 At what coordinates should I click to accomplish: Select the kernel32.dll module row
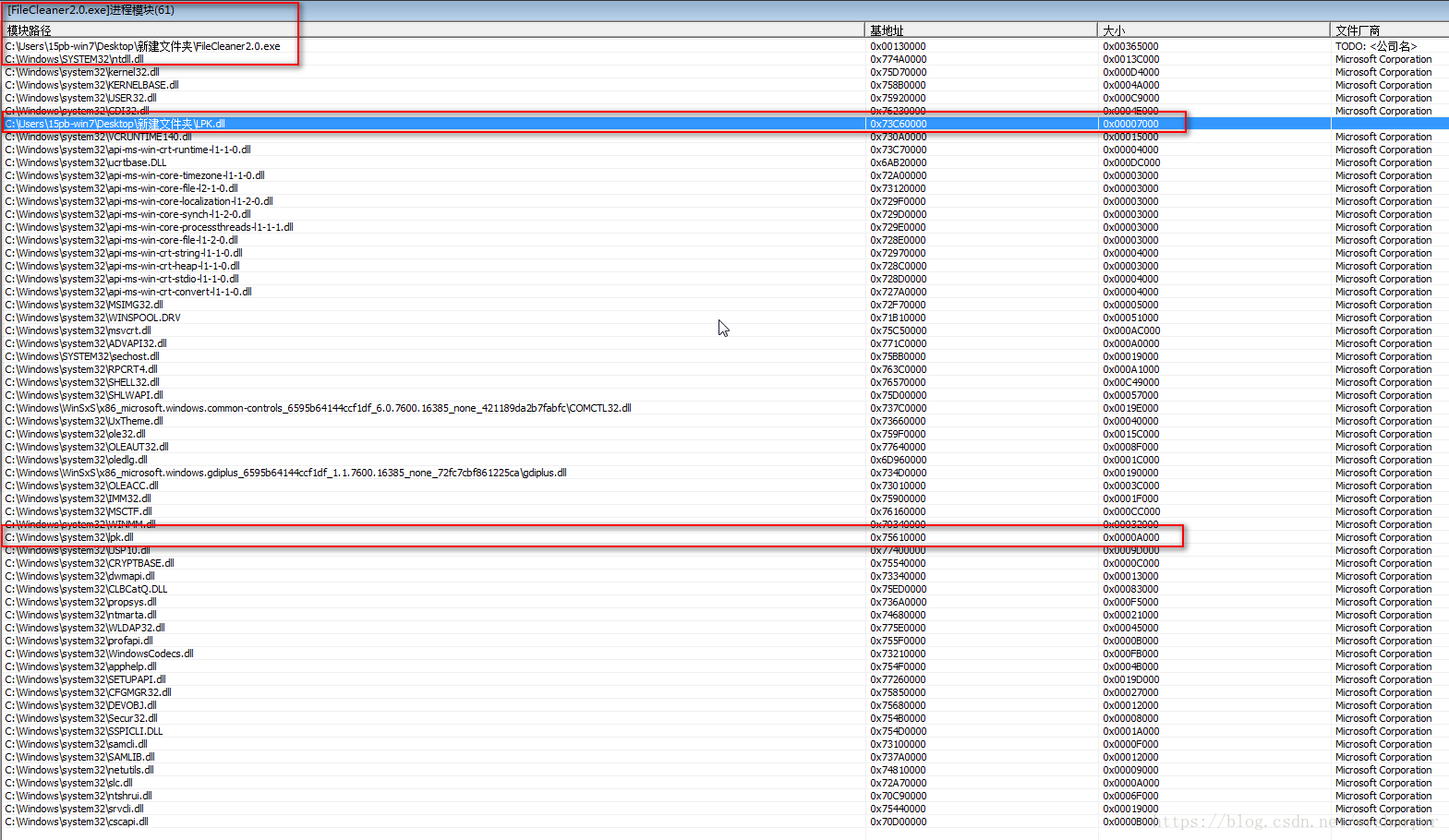[724, 72]
